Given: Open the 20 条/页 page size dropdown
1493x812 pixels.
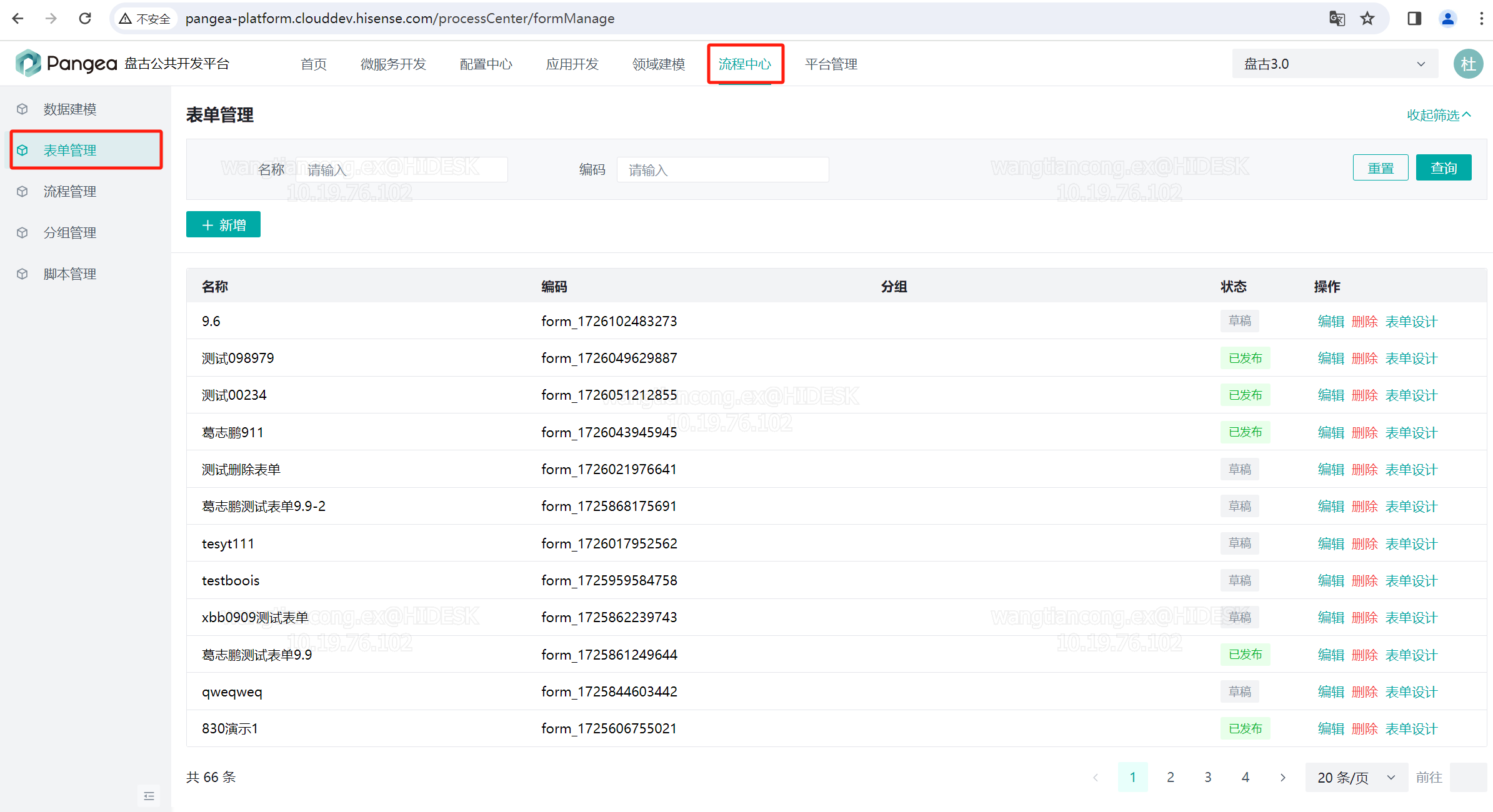Looking at the screenshot, I should pos(1356,778).
